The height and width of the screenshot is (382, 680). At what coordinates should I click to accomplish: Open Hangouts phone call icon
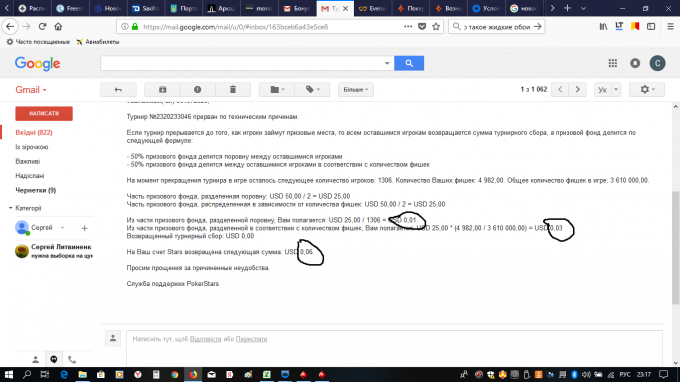[x=72, y=359]
